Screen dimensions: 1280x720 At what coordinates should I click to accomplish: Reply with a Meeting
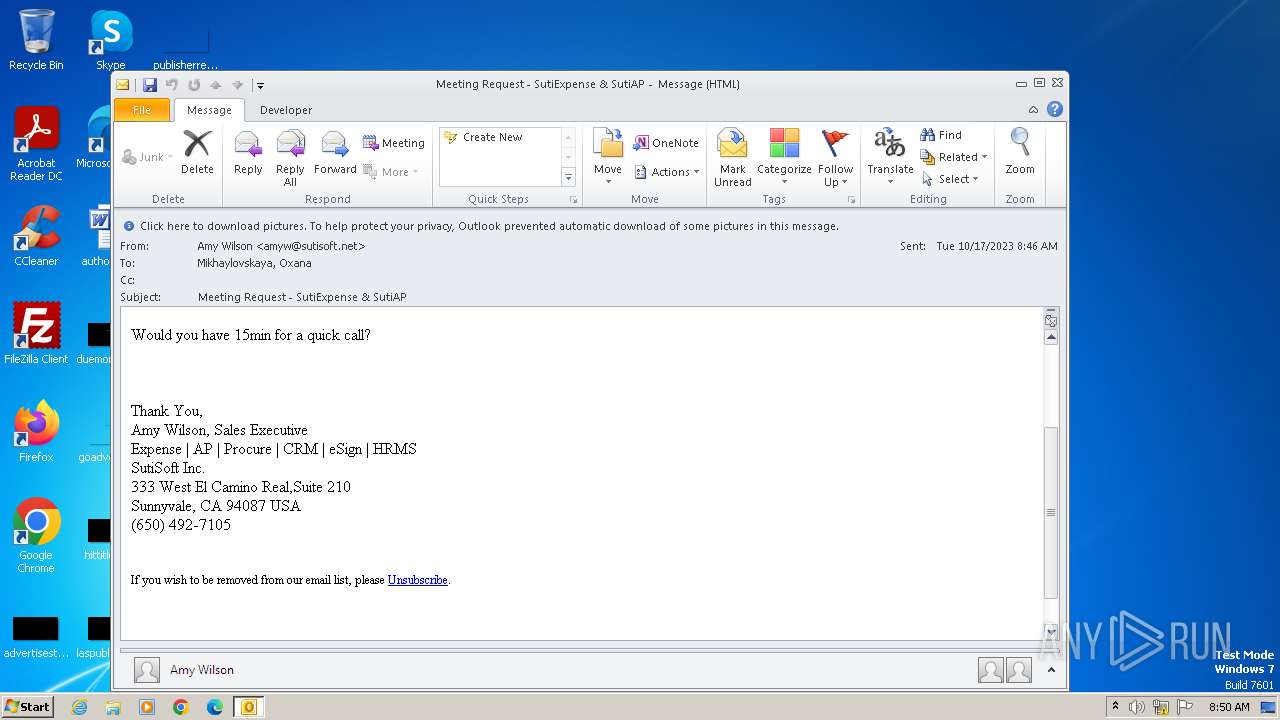click(394, 143)
